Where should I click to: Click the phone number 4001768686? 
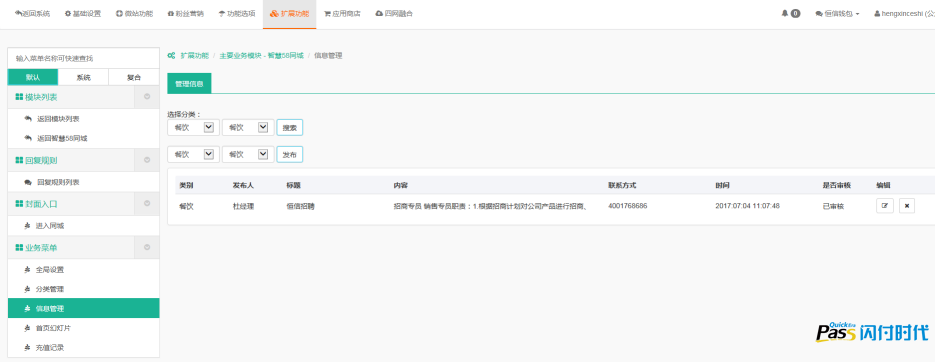[x=628, y=206]
